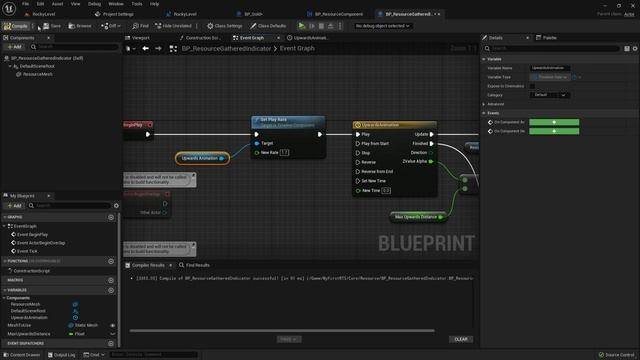
Task: Click the Compile toolbar button
Action: pos(16,26)
